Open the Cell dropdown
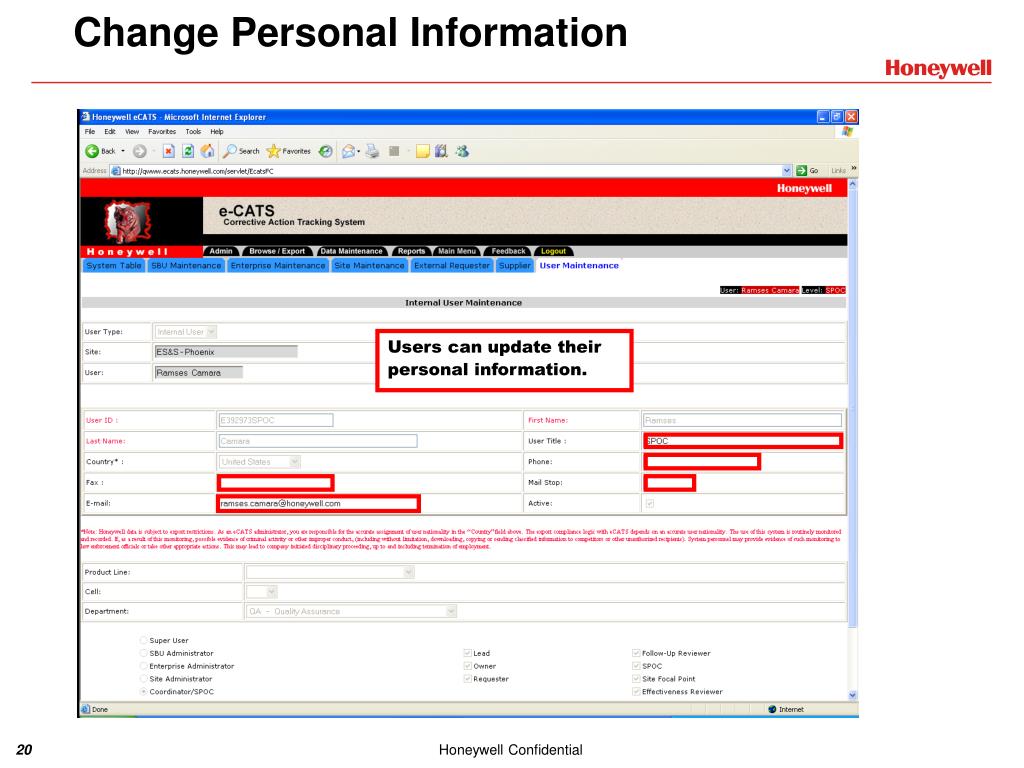 [272, 592]
